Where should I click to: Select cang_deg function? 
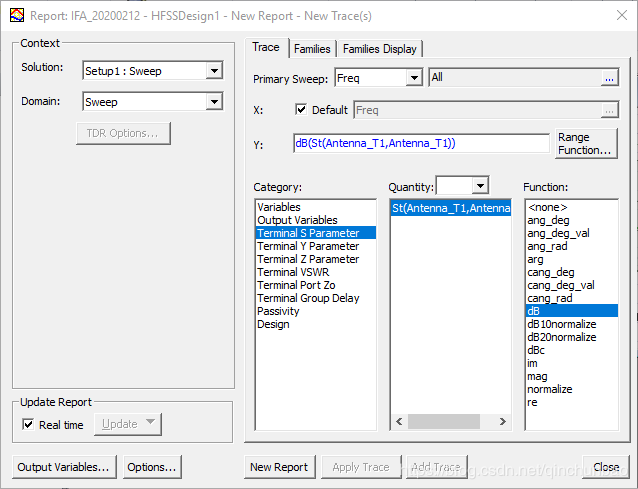click(572, 272)
